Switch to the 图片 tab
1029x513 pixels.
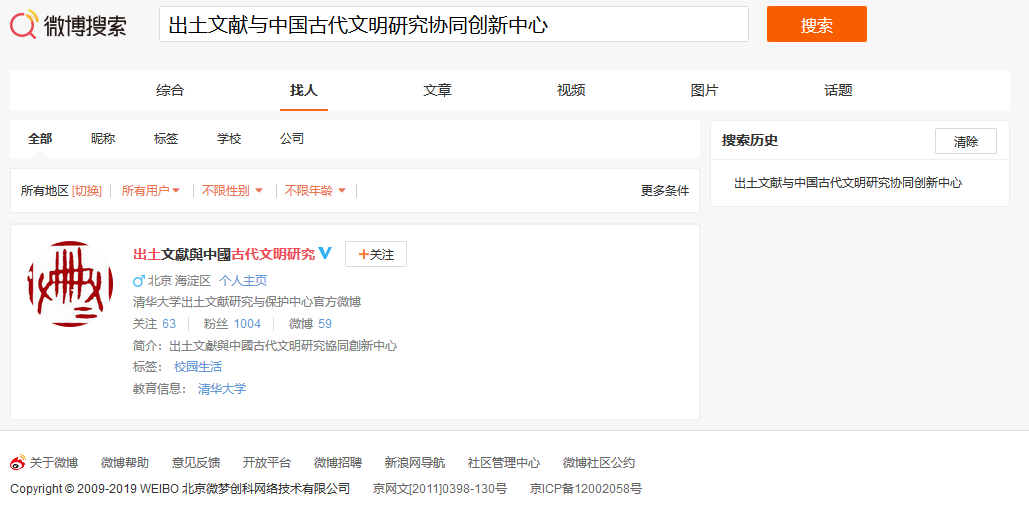click(x=705, y=91)
